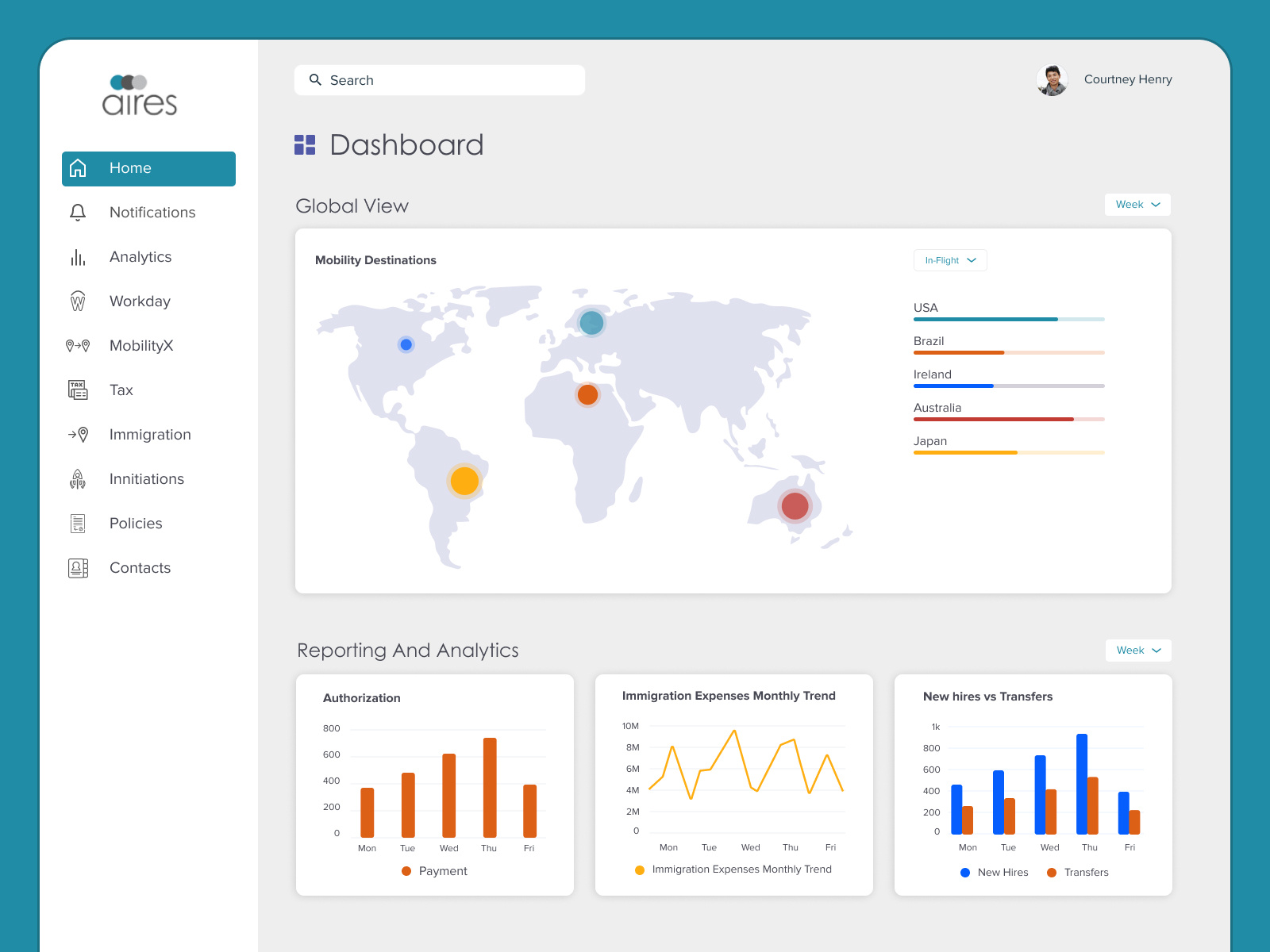Click the Analytics bar chart icon
The height and width of the screenshot is (952, 1270).
[78, 256]
